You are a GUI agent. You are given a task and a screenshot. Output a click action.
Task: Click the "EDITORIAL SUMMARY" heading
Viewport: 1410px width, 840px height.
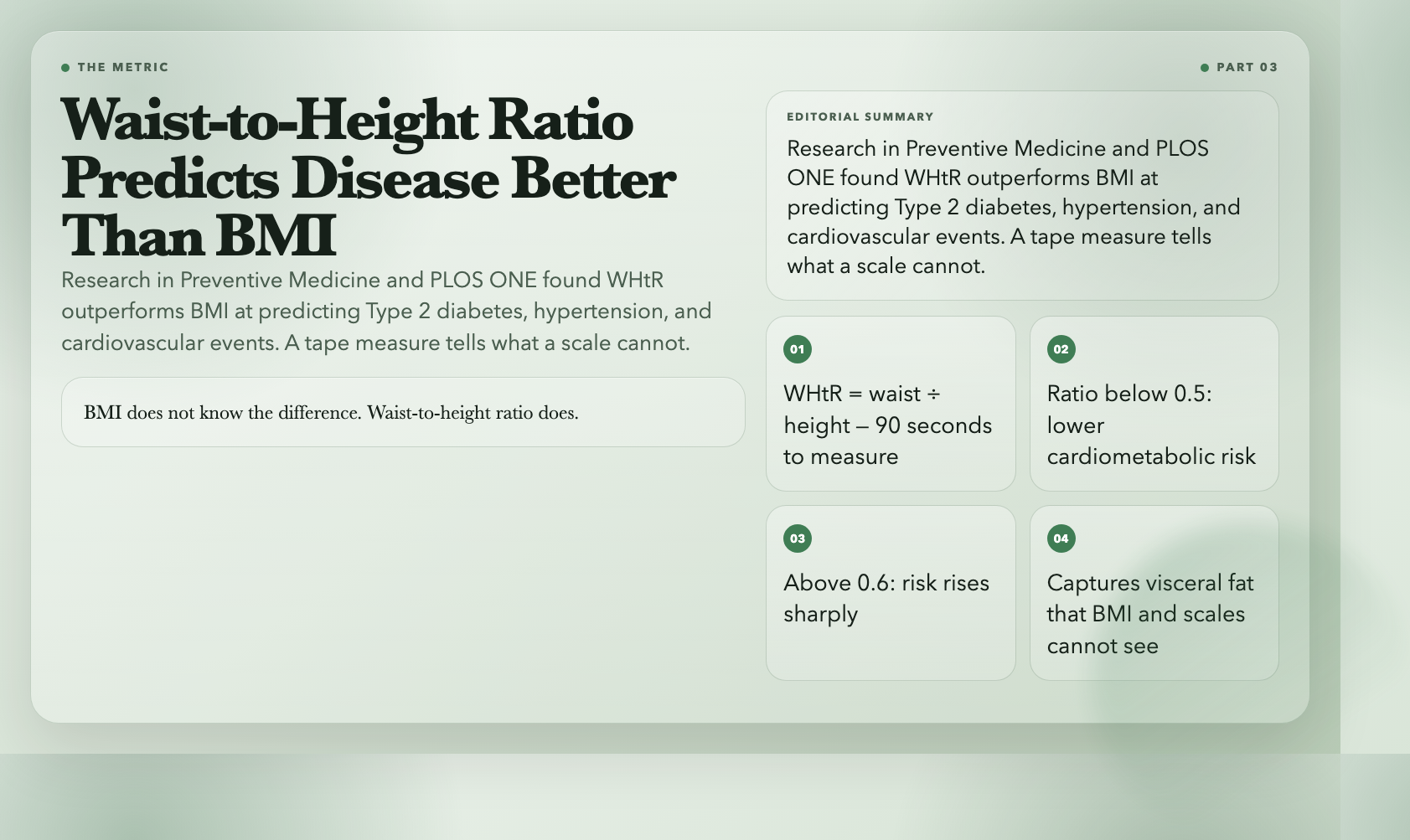860,116
